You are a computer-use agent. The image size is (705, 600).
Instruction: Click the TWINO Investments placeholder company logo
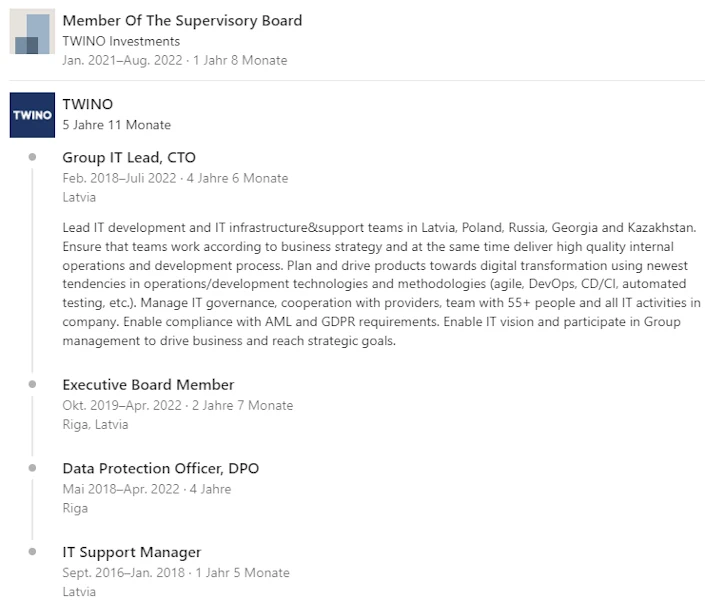(x=32, y=33)
